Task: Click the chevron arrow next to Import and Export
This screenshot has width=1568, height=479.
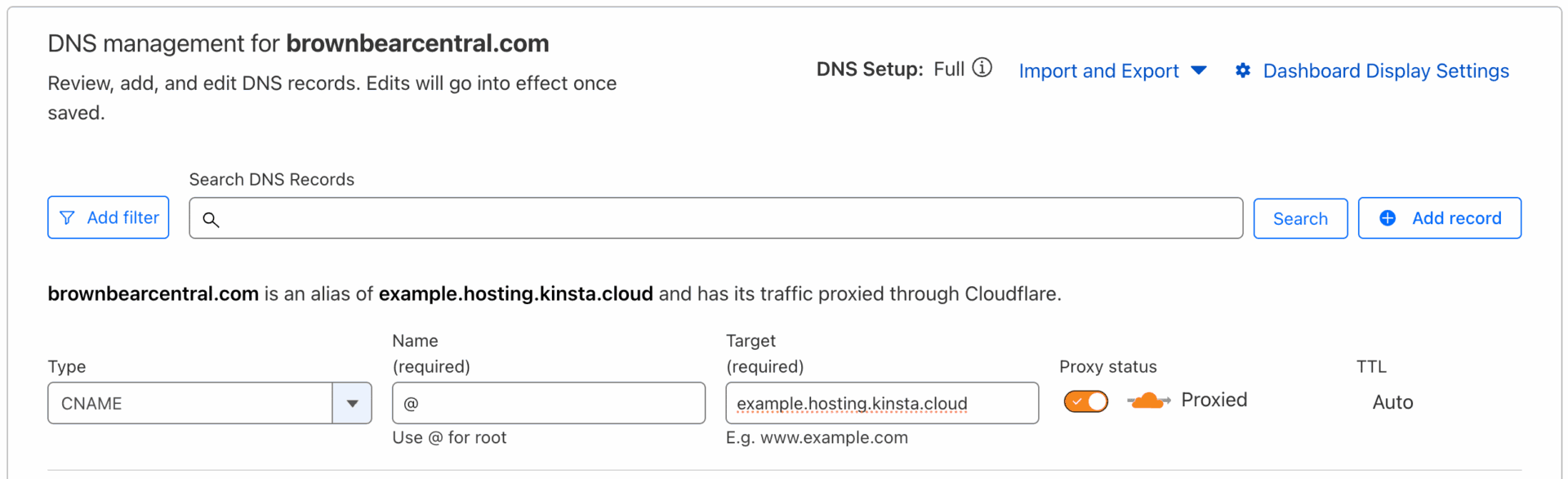Action: coord(1198,71)
